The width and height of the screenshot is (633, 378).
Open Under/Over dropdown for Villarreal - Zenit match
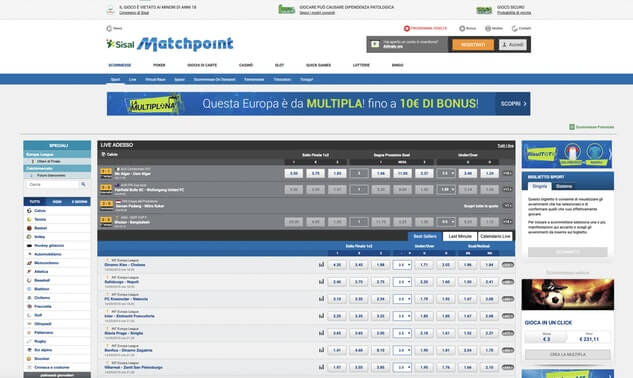click(x=402, y=368)
